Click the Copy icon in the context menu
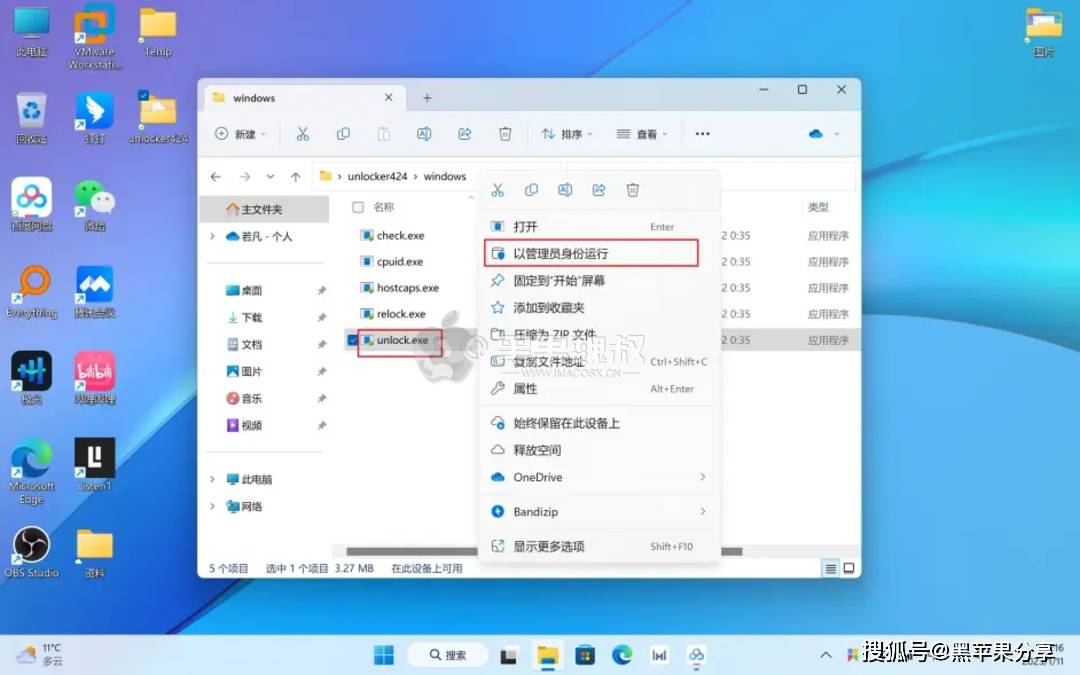 pyautogui.click(x=531, y=190)
